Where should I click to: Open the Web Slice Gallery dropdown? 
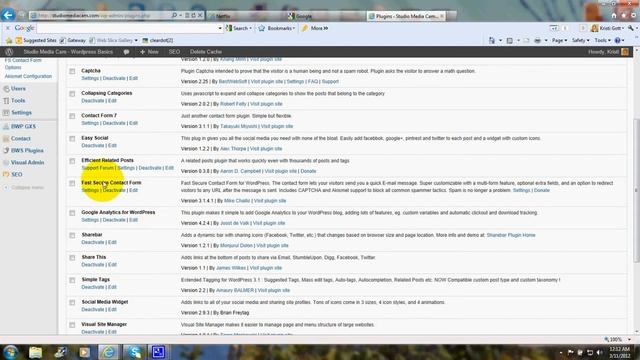[136, 40]
